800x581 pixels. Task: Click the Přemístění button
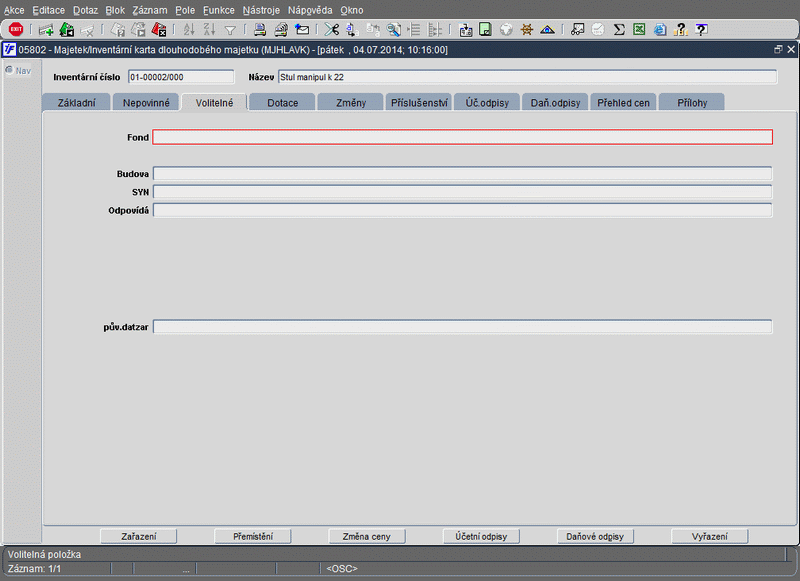pos(253,536)
